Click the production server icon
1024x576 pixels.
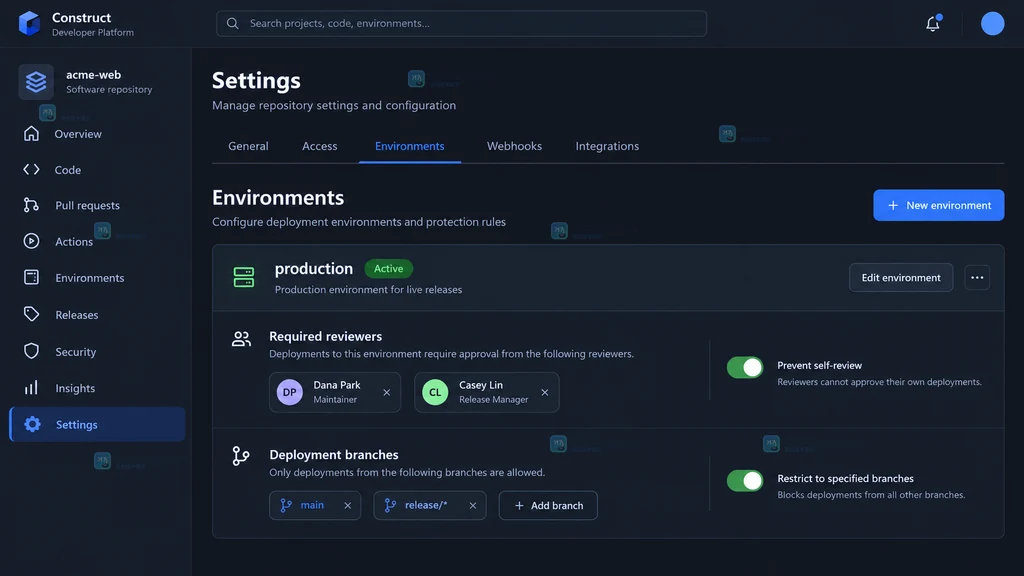pyautogui.click(x=244, y=277)
